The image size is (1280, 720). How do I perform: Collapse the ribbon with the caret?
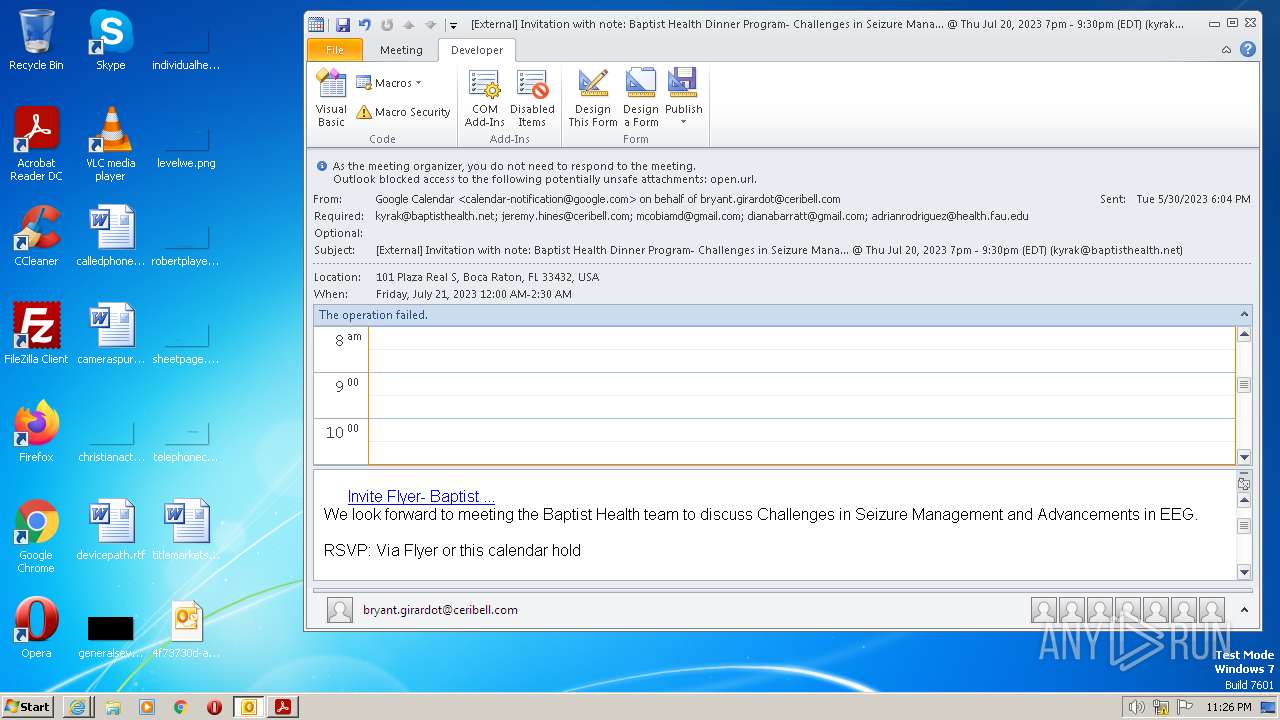[x=1227, y=49]
